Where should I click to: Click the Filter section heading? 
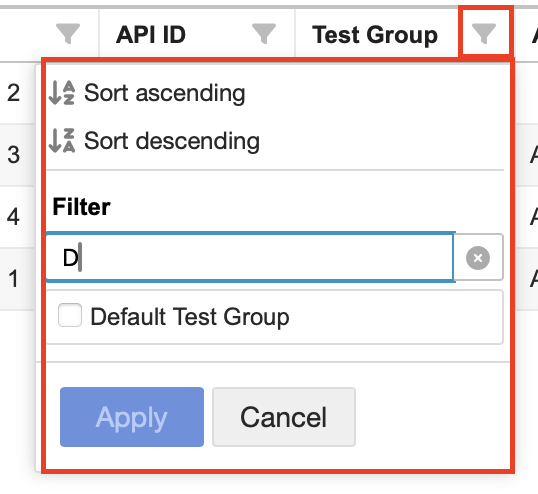coord(81,207)
